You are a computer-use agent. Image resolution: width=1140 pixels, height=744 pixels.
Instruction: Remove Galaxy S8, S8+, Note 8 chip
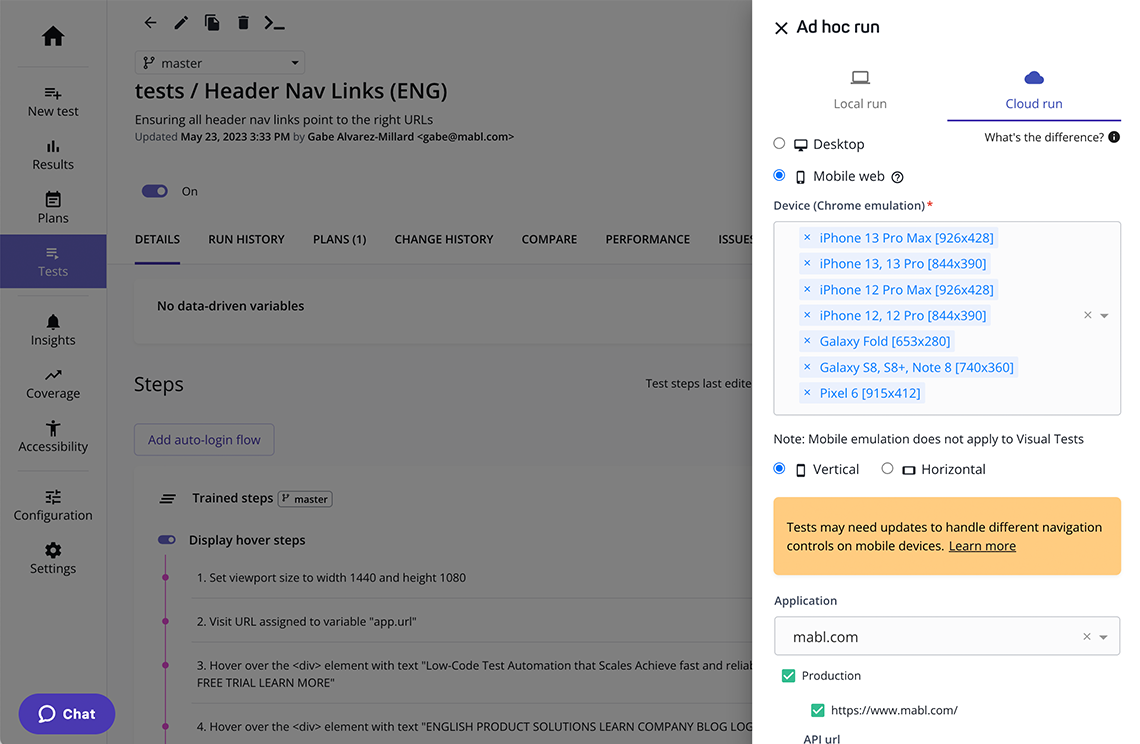[807, 367]
